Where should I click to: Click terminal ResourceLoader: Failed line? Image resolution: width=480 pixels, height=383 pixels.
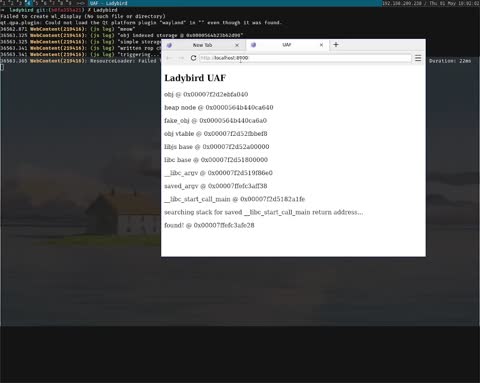click(80, 61)
